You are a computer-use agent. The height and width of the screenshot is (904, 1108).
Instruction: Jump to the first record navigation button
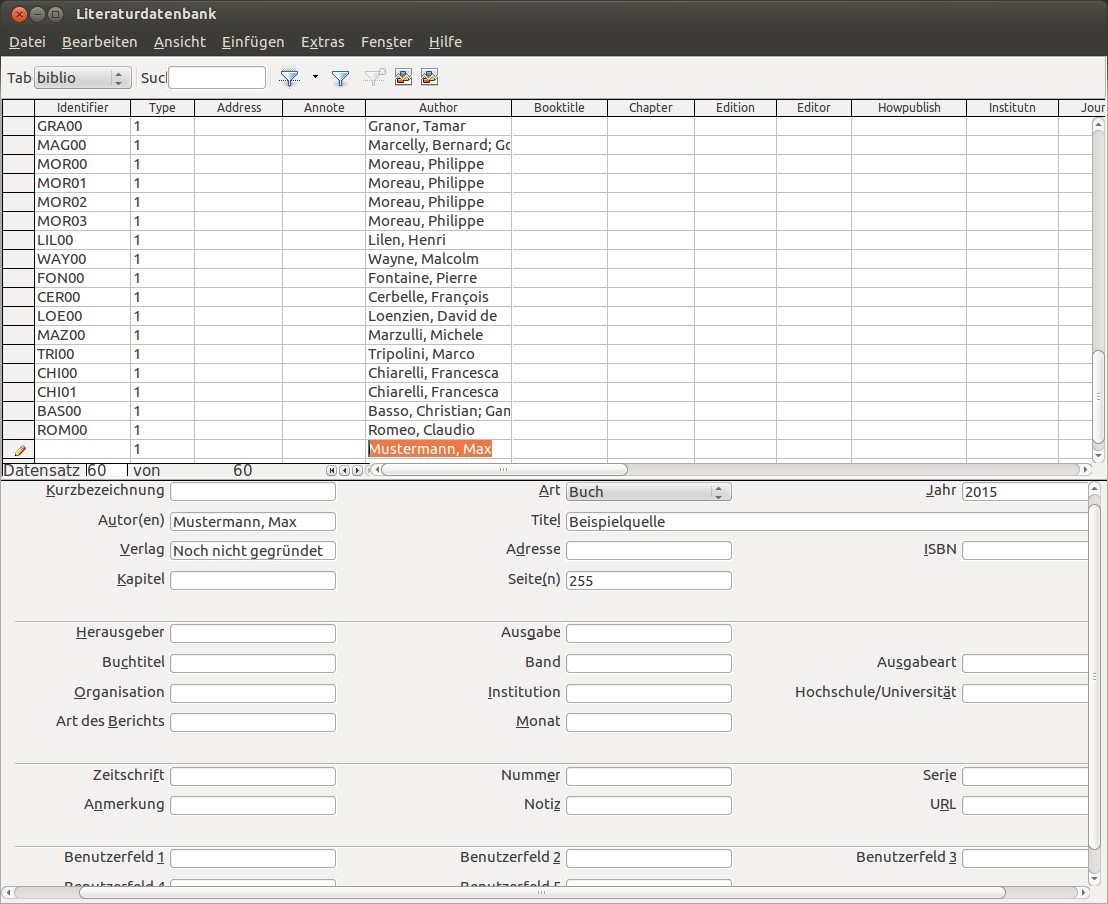(332, 470)
